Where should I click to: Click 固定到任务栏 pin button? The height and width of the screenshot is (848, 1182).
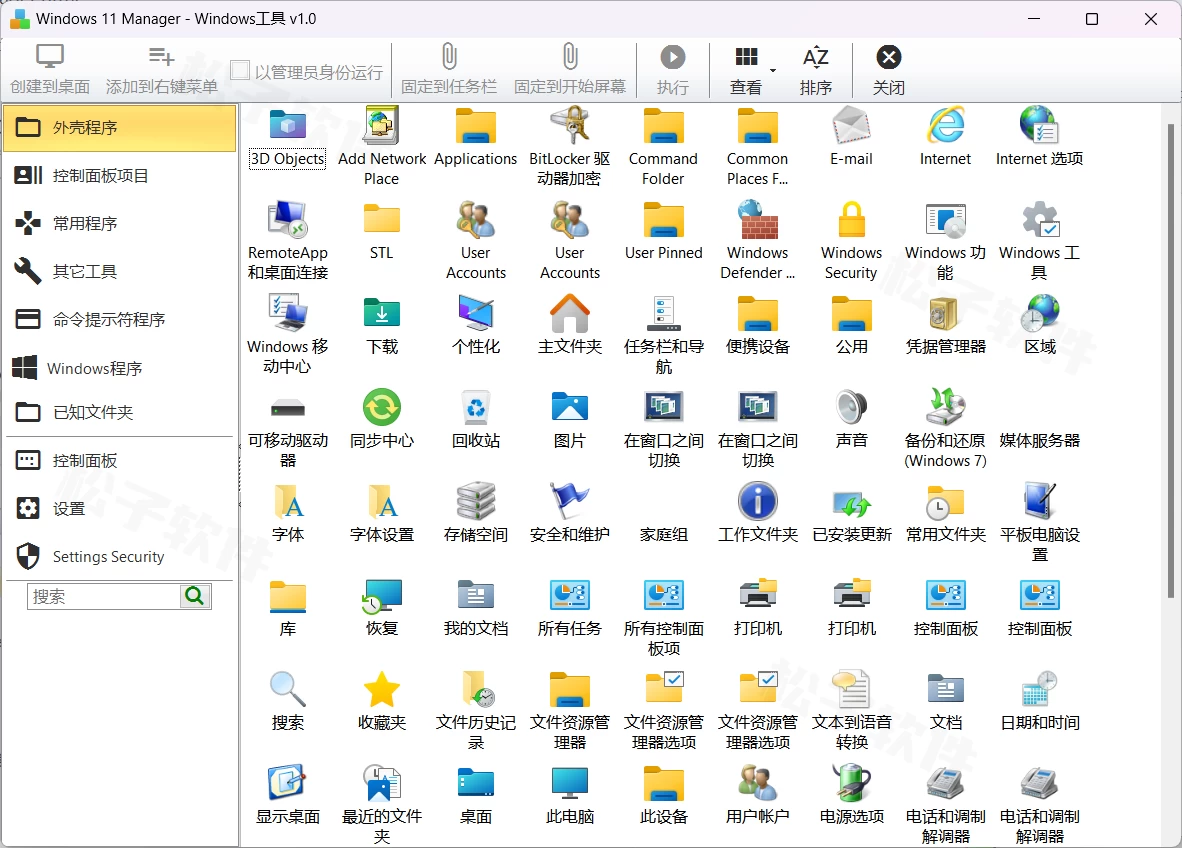tap(449, 69)
